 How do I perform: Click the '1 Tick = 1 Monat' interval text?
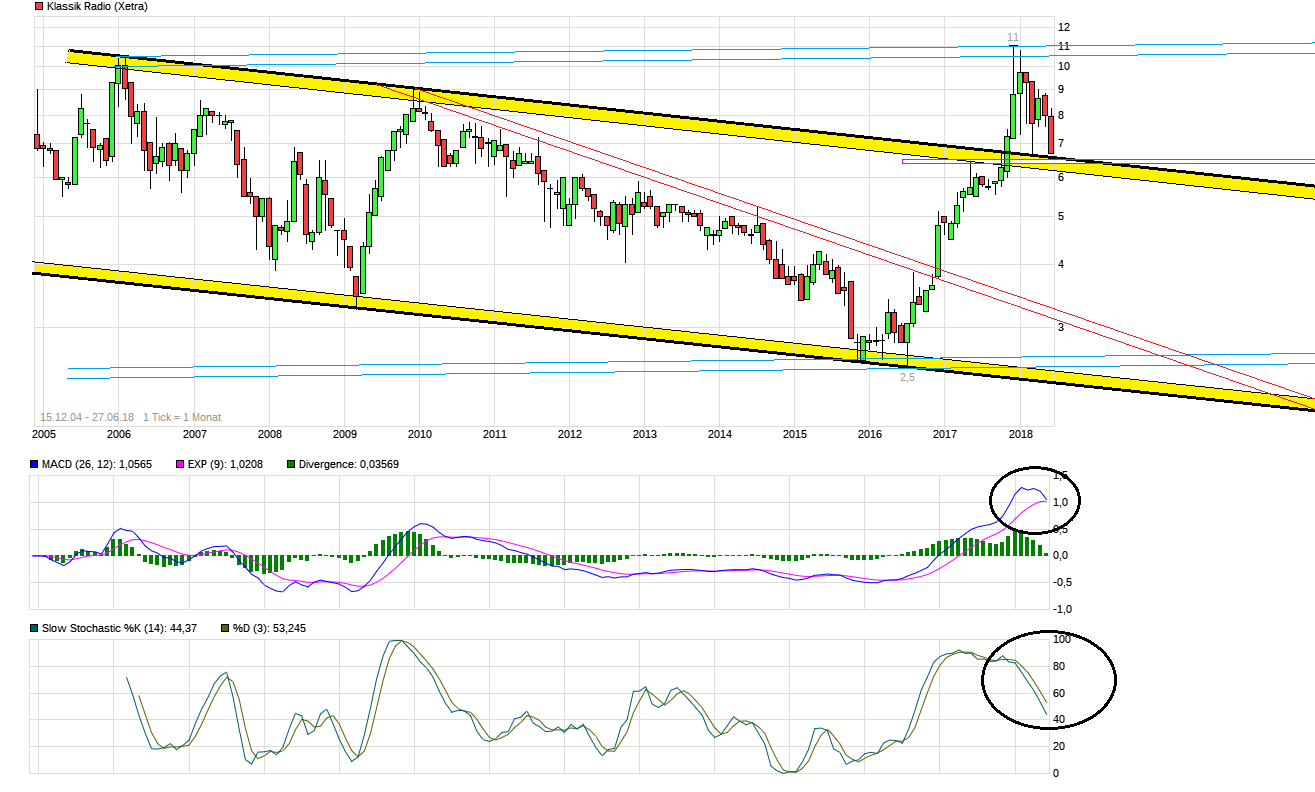tap(181, 417)
